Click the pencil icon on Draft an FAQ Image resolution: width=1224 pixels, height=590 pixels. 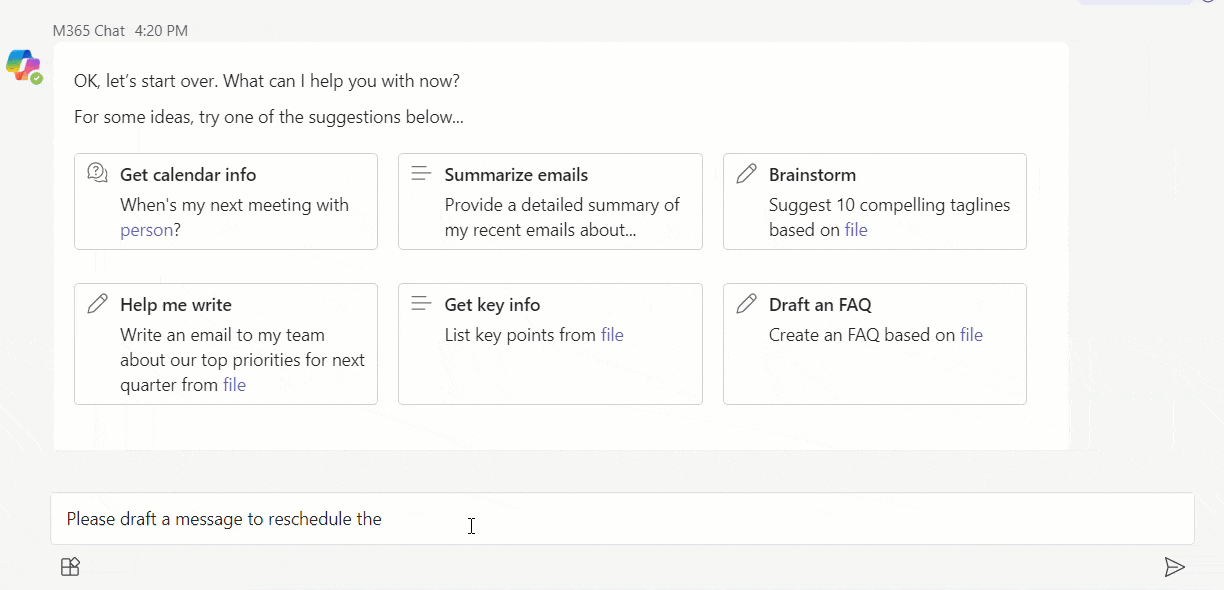(746, 303)
